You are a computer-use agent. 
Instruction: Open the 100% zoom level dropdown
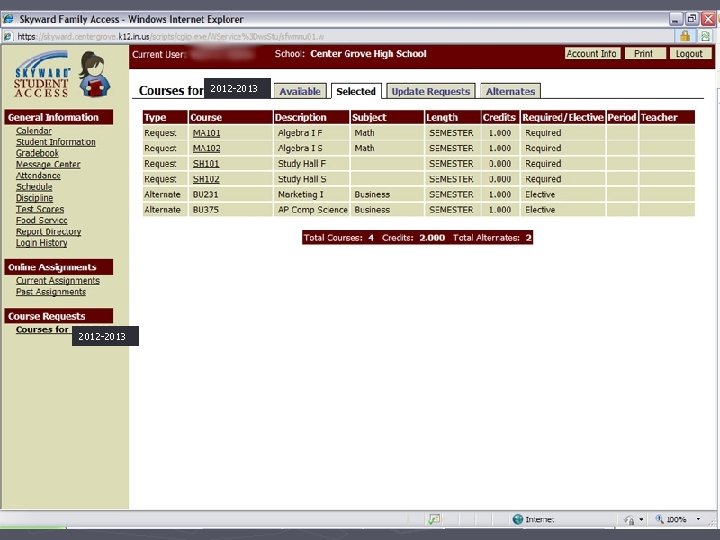(698, 519)
